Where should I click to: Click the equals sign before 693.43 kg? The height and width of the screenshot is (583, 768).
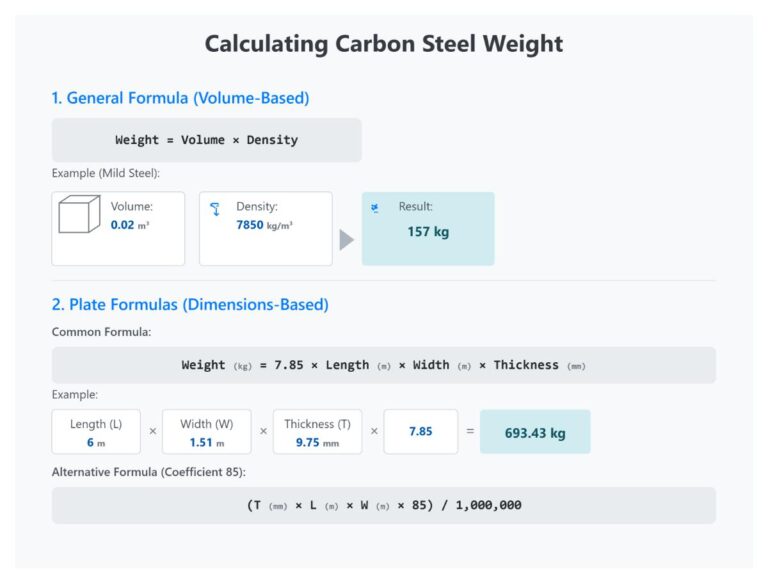click(x=470, y=431)
